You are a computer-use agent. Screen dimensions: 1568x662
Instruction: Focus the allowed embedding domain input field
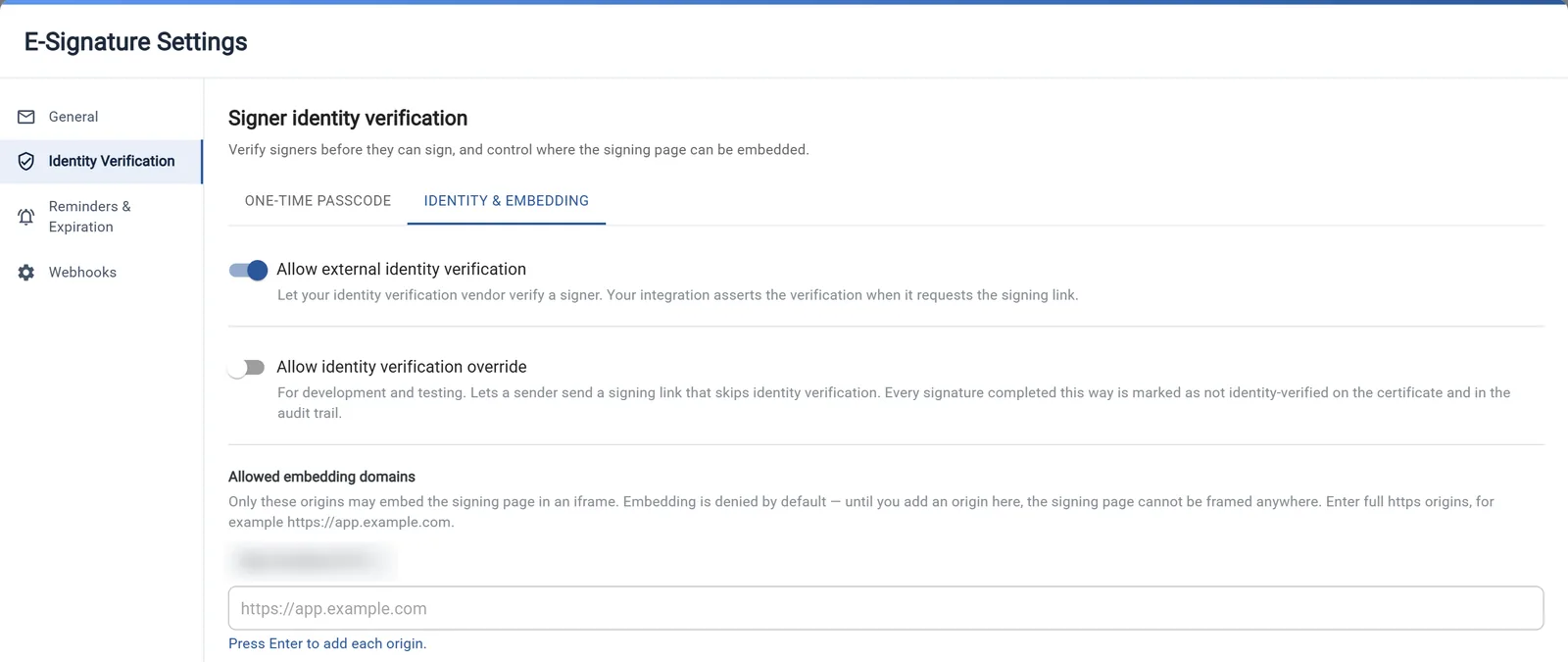click(886, 608)
